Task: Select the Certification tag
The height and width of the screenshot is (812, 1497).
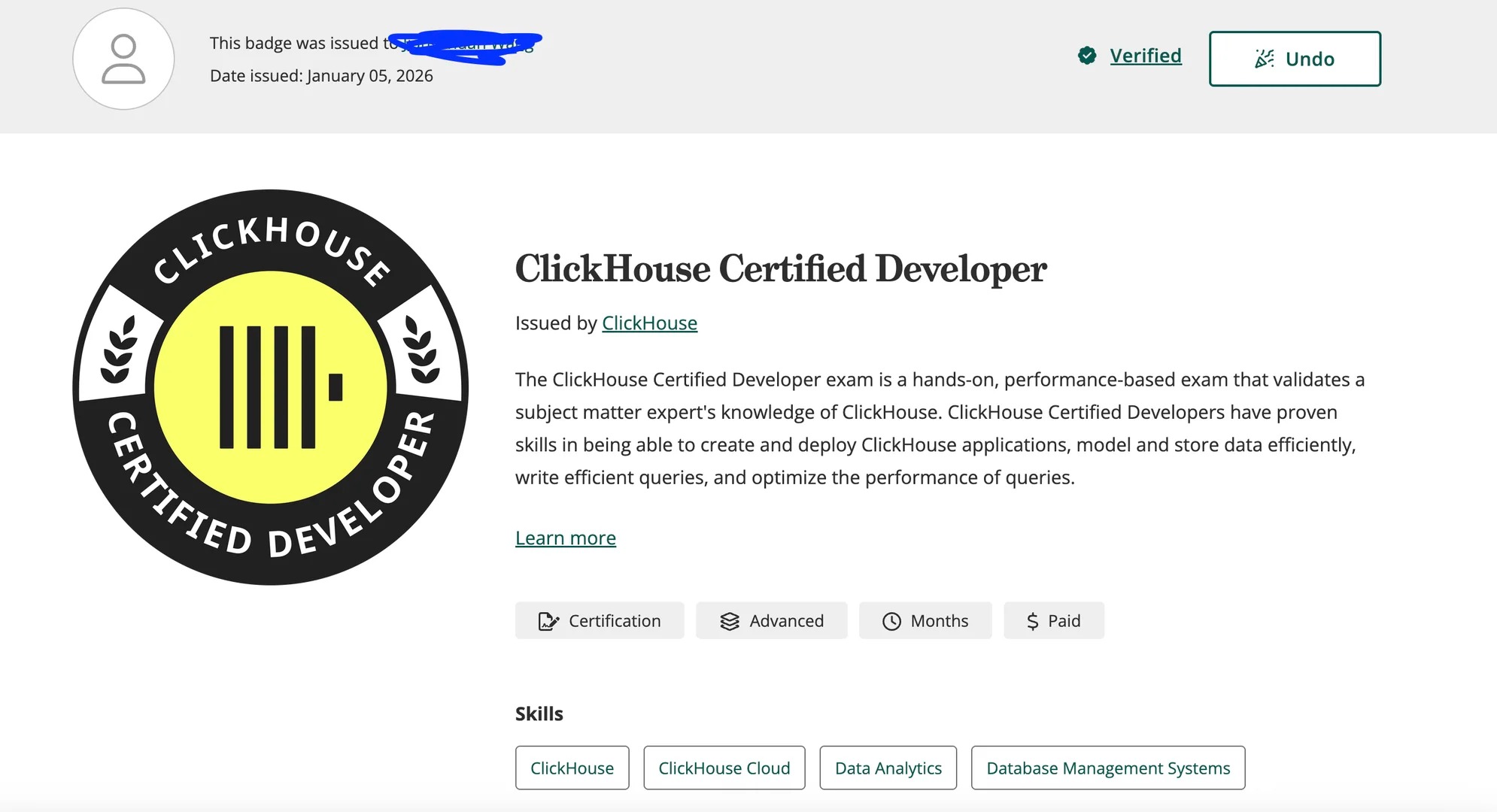Action: click(x=599, y=620)
